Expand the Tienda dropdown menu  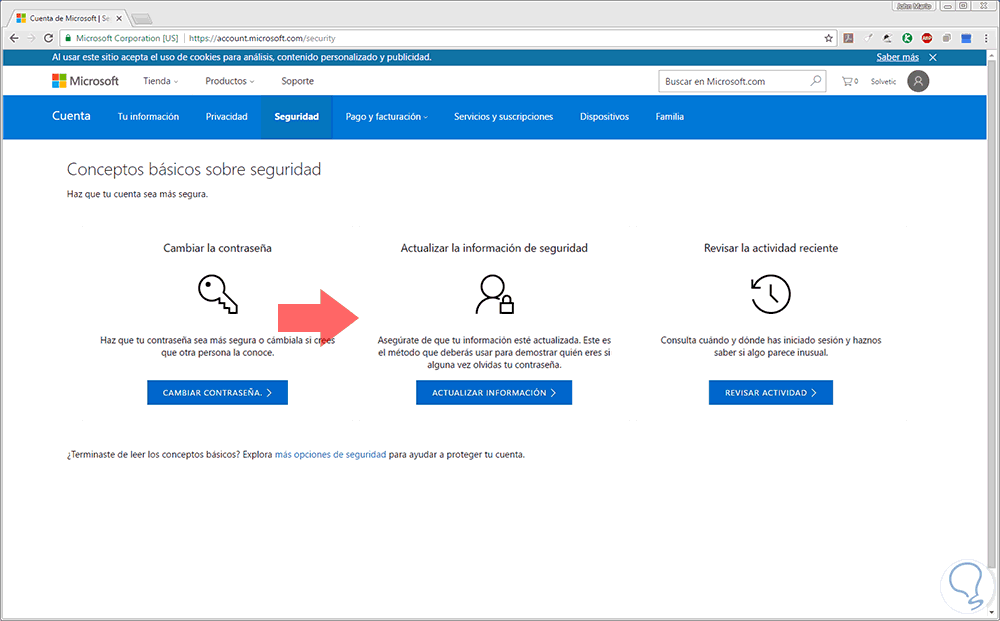pyautogui.click(x=161, y=81)
